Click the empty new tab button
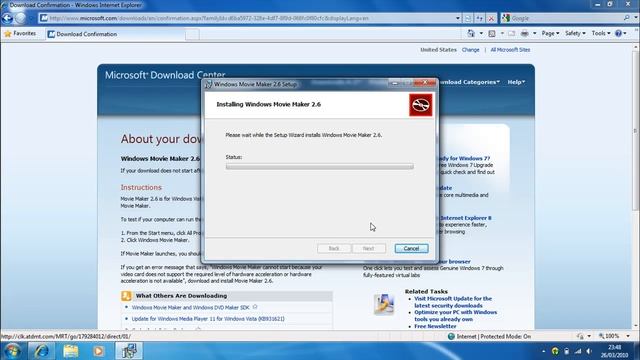 click(x=192, y=35)
